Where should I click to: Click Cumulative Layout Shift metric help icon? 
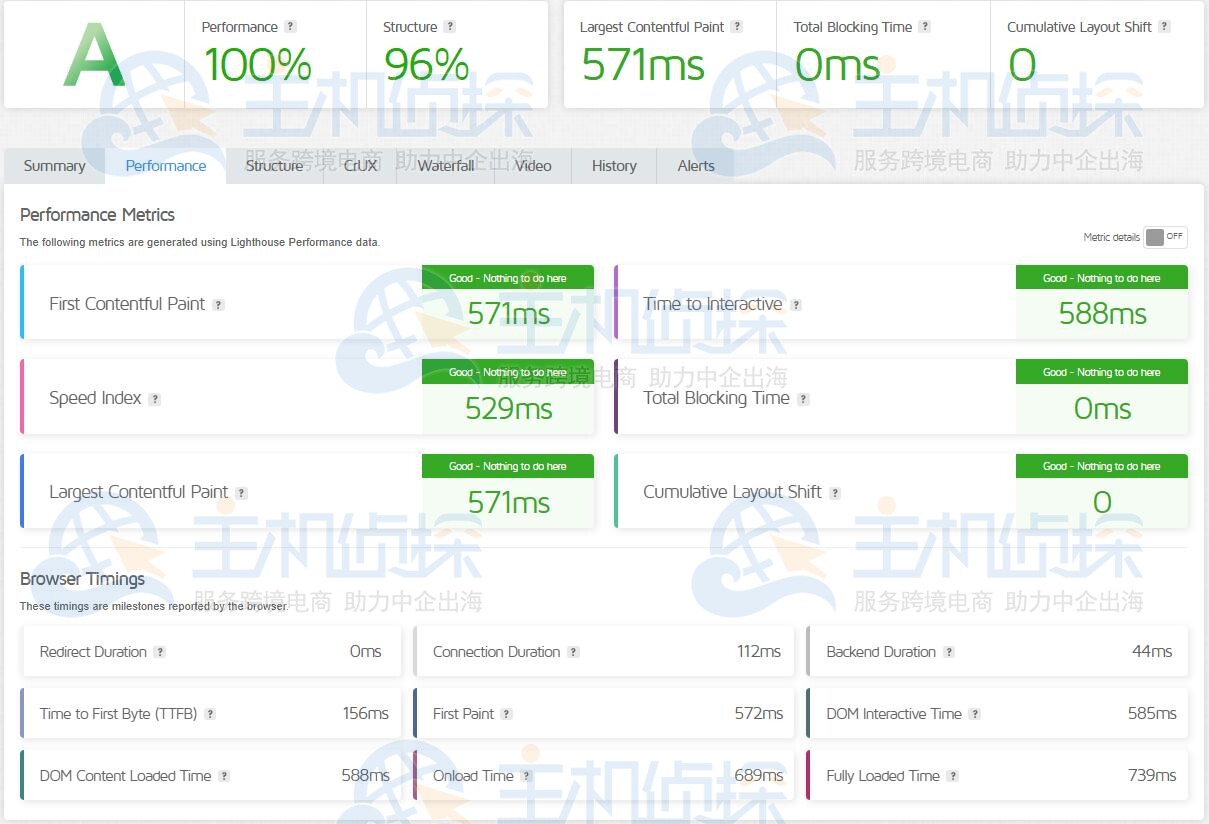[x=835, y=493]
